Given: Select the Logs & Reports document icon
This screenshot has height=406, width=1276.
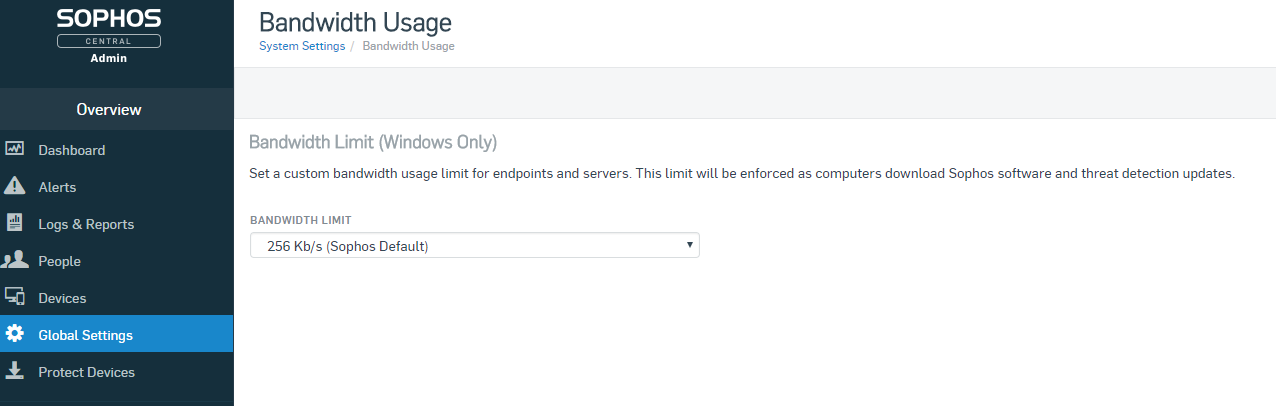Looking at the screenshot, I should point(15,223).
